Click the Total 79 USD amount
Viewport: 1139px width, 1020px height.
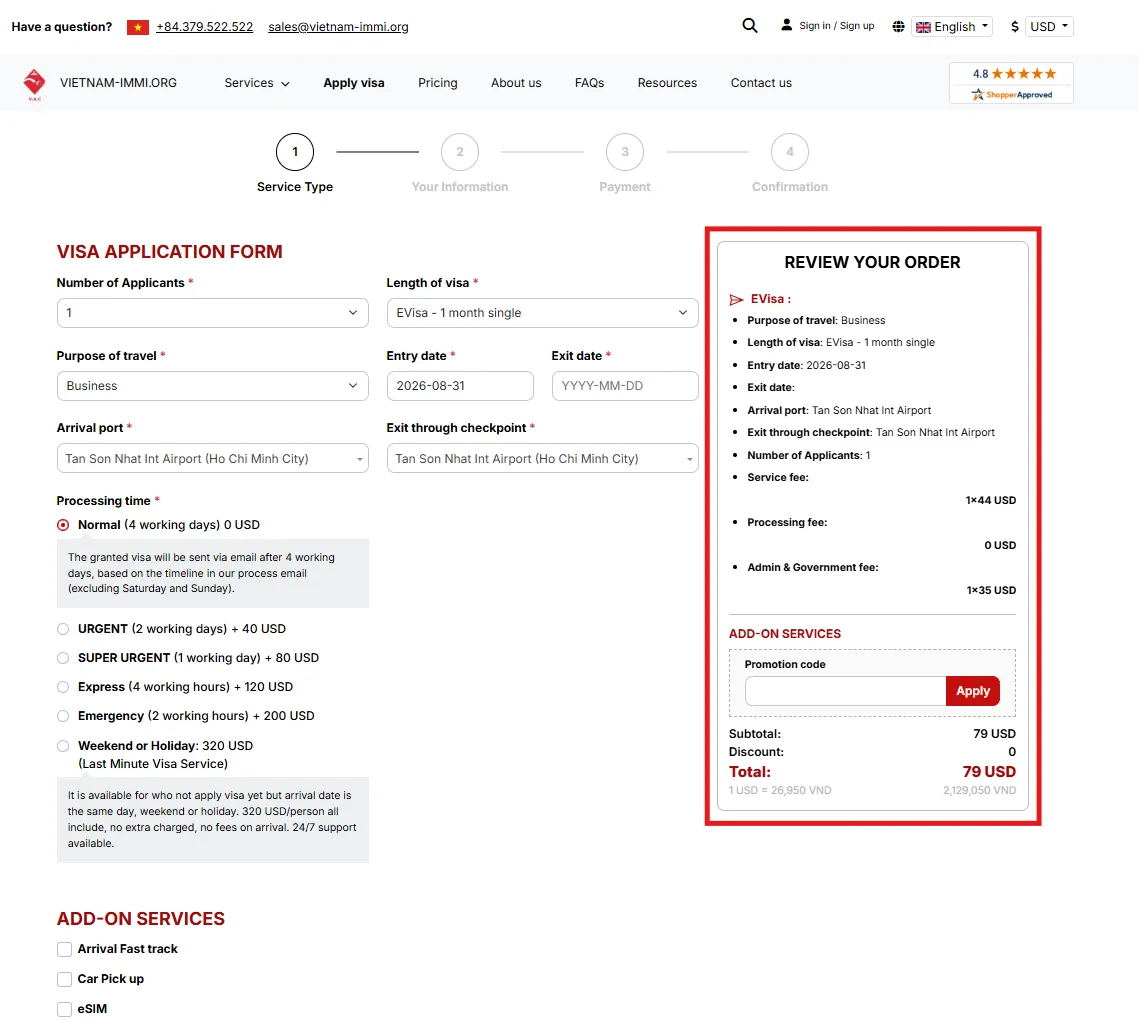pos(989,772)
